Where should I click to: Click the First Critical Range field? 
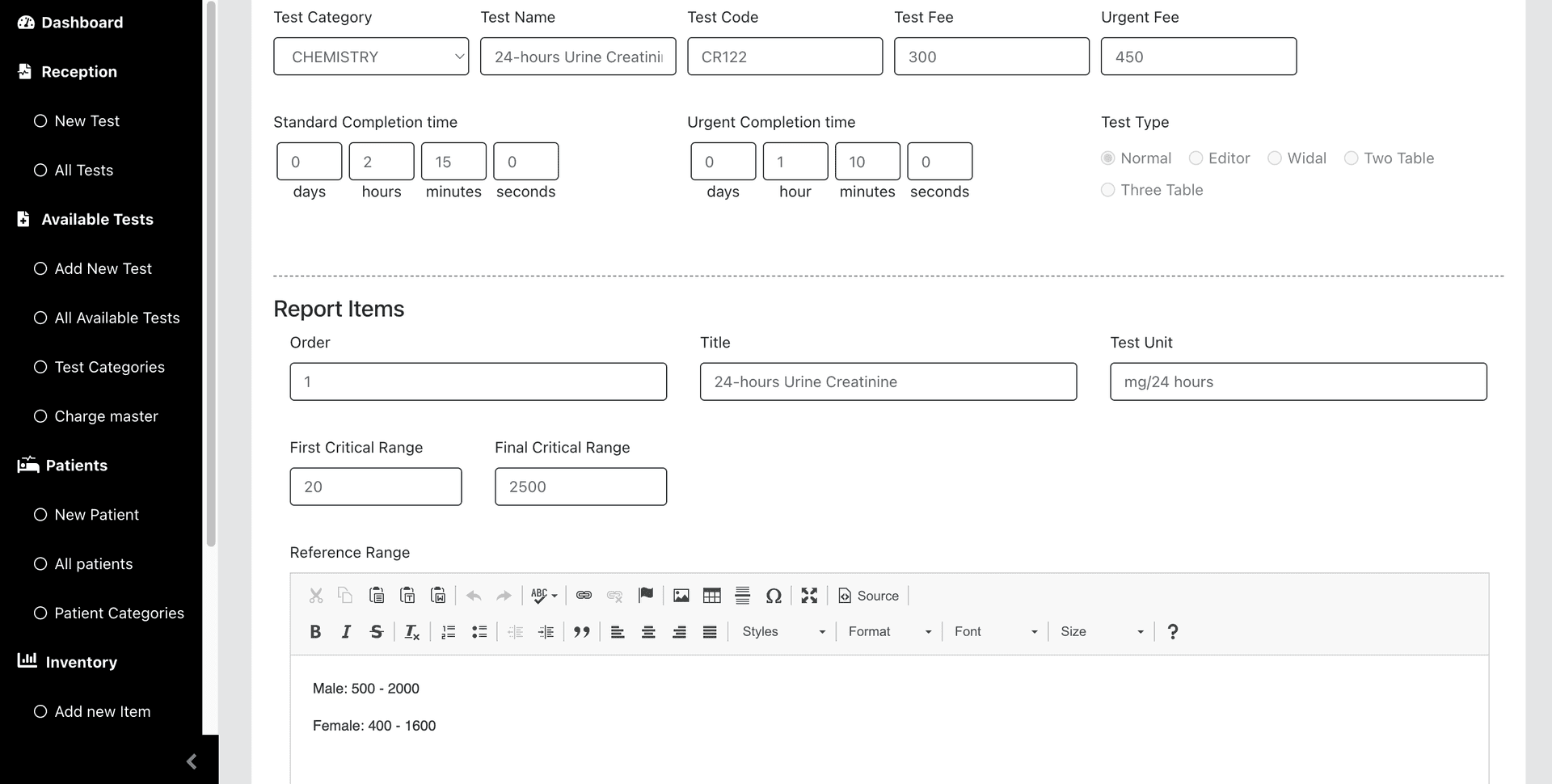point(376,487)
